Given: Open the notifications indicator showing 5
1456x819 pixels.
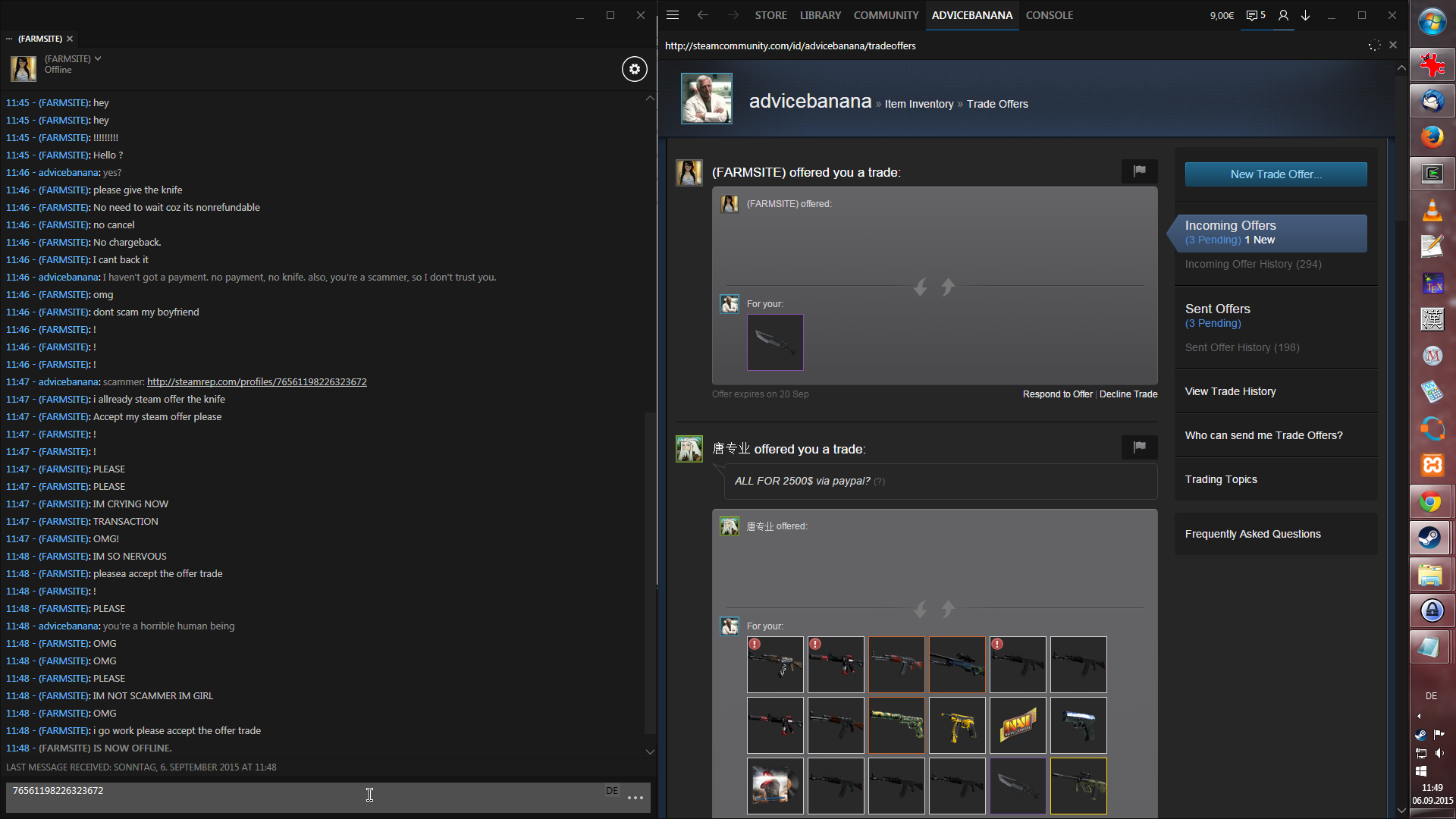Looking at the screenshot, I should pyautogui.click(x=1256, y=15).
